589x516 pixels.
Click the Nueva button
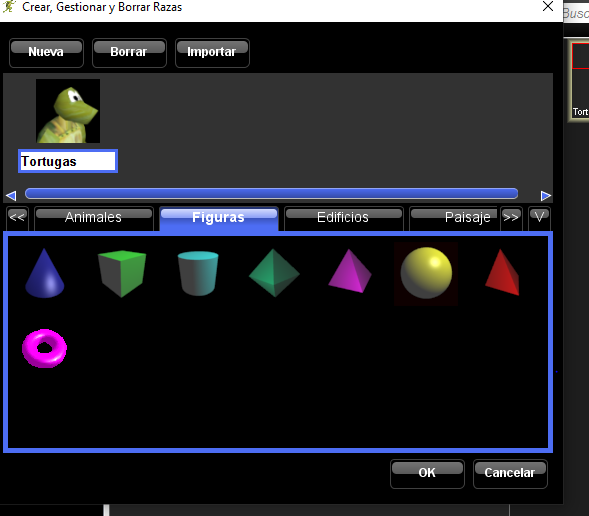46,53
